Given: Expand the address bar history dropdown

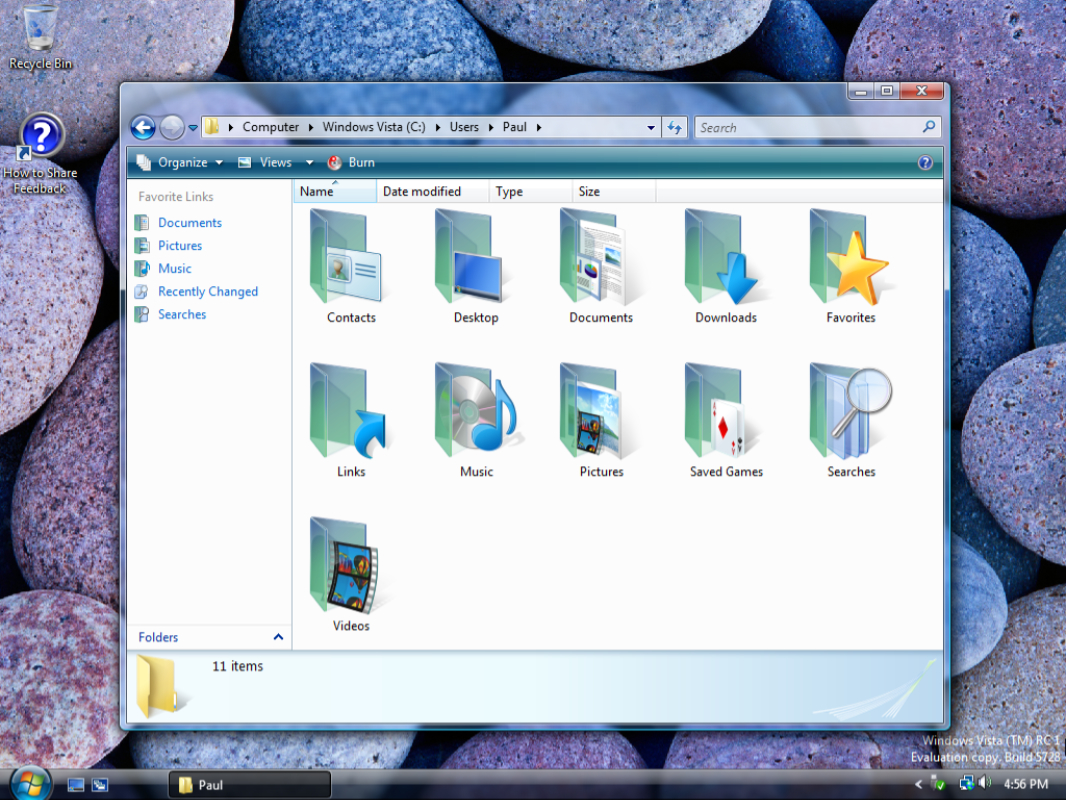Looking at the screenshot, I should (651, 128).
